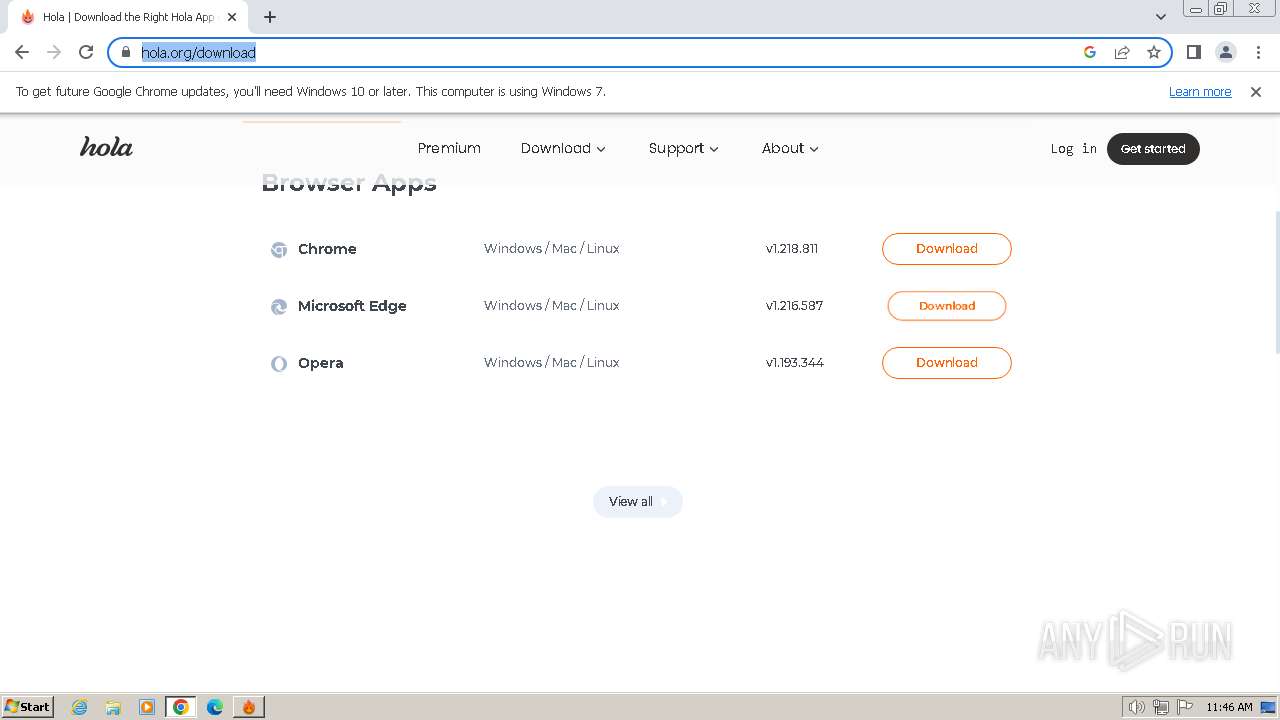
Task: Share this page icon in address bar
Action: [x=1122, y=52]
